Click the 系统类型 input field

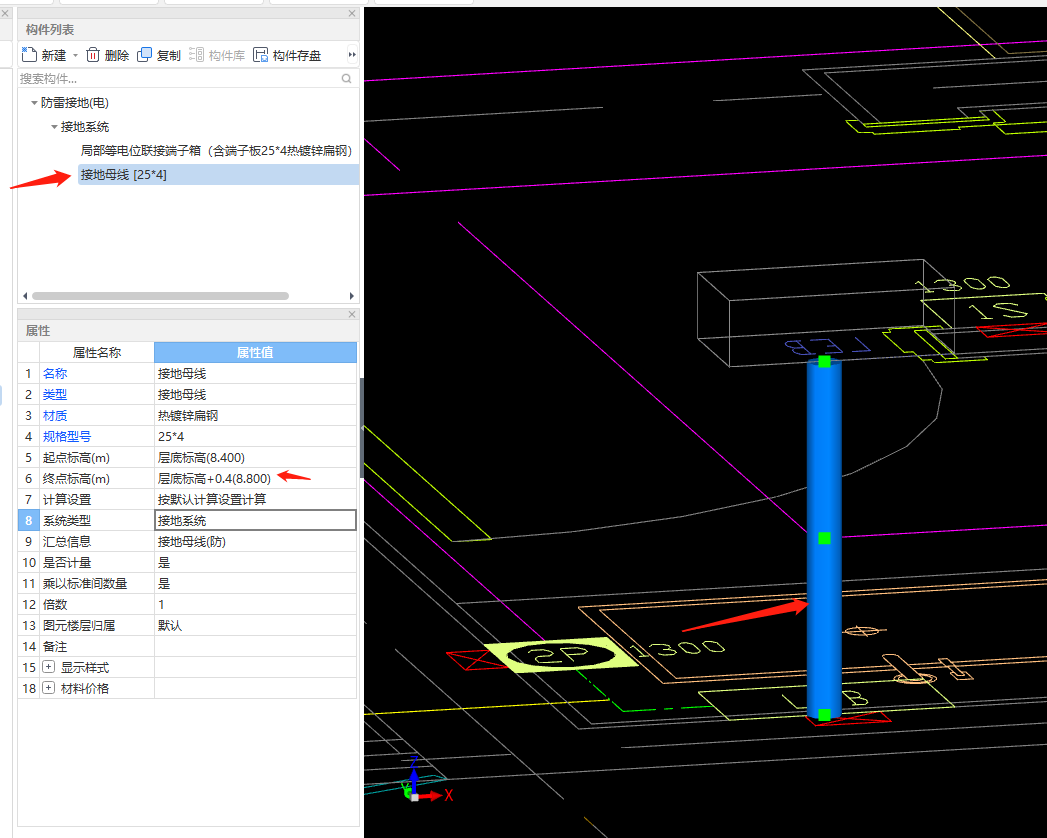coord(255,520)
